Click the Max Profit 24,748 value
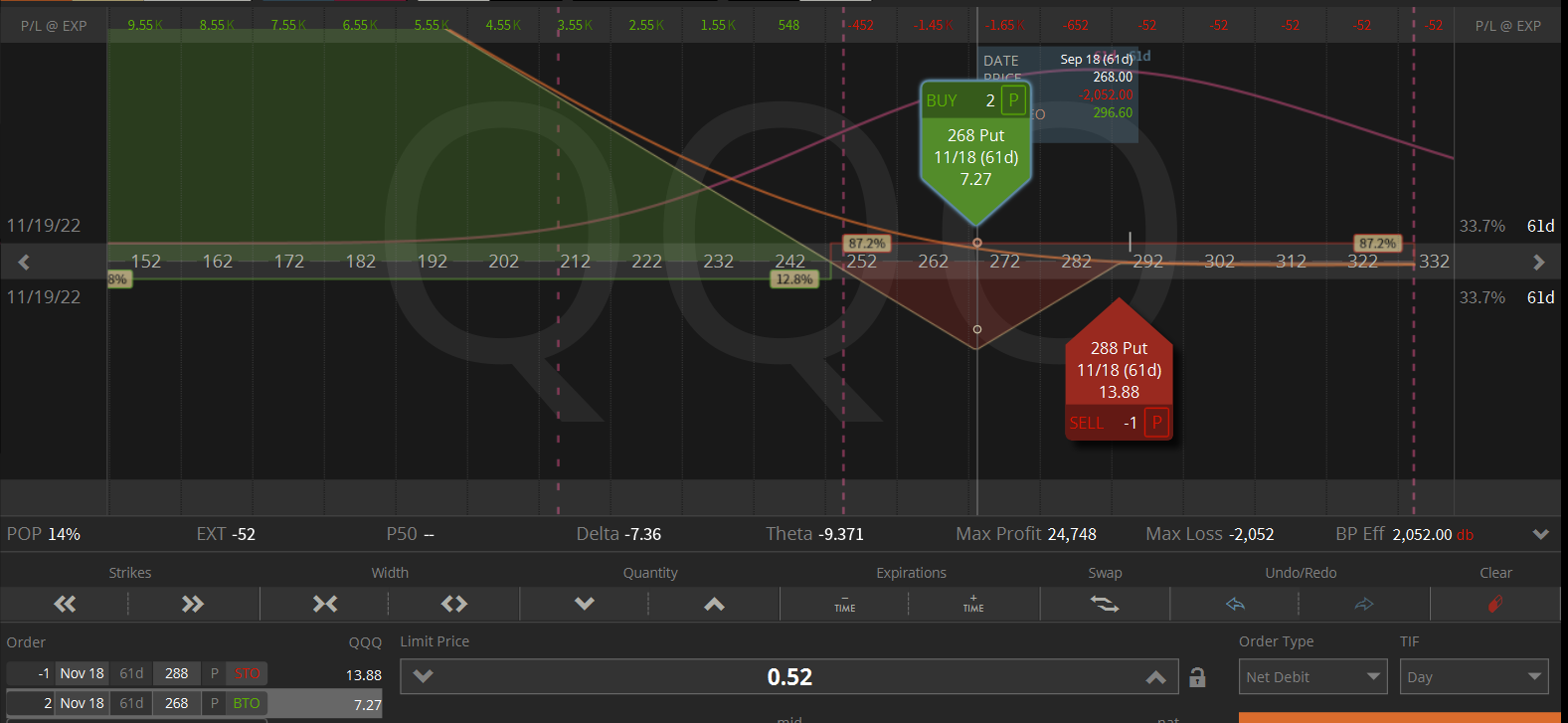The height and width of the screenshot is (723, 1568). pos(1072,534)
